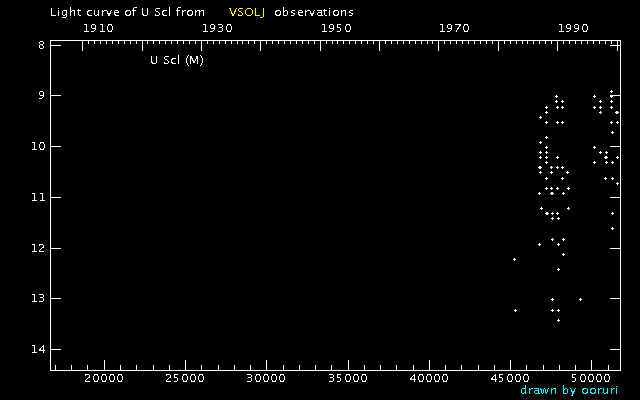Click the 1990 year label on top axis
The image size is (640, 400).
[x=573, y=29]
